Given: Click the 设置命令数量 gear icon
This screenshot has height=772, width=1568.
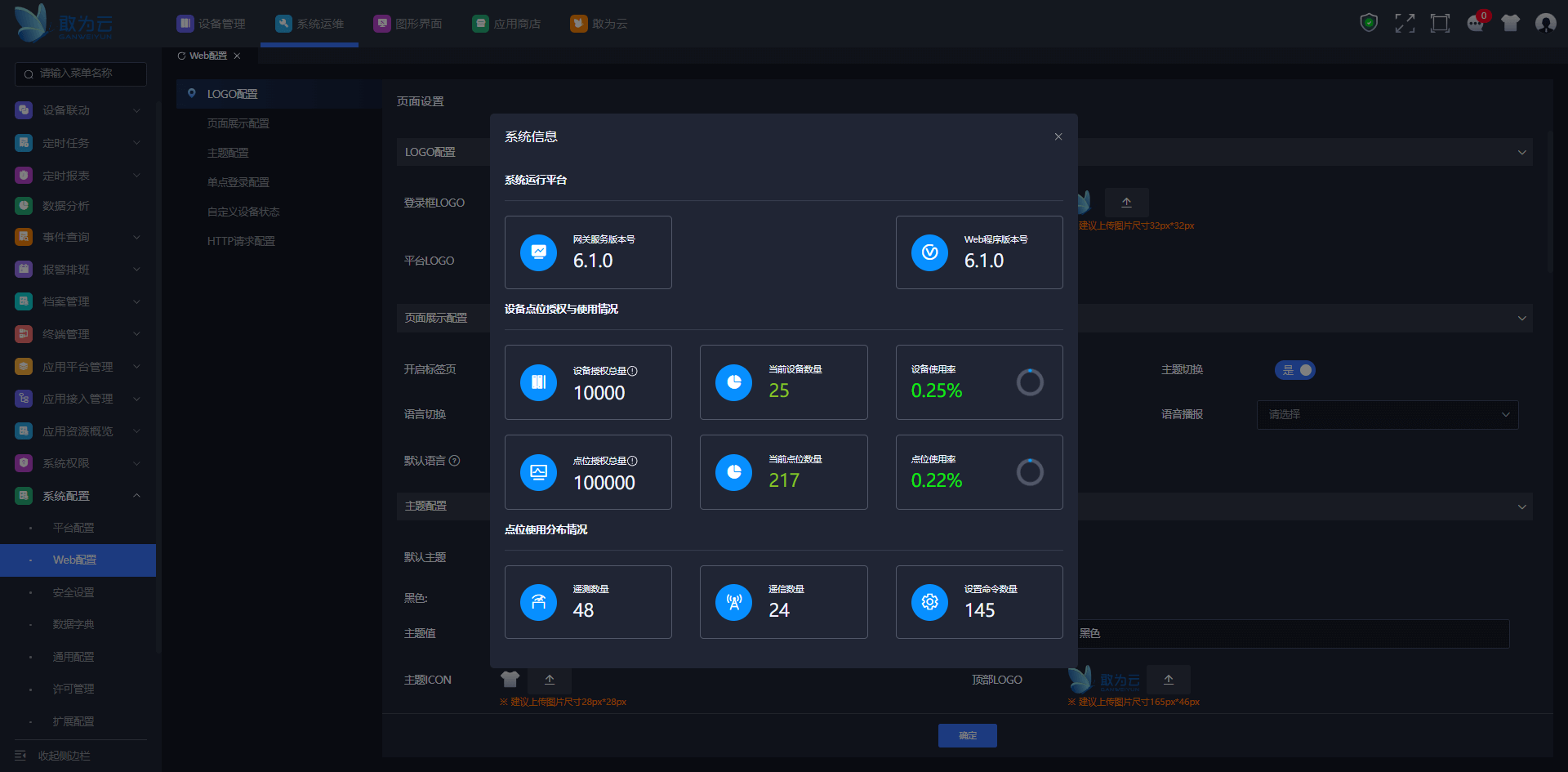Looking at the screenshot, I should (929, 602).
